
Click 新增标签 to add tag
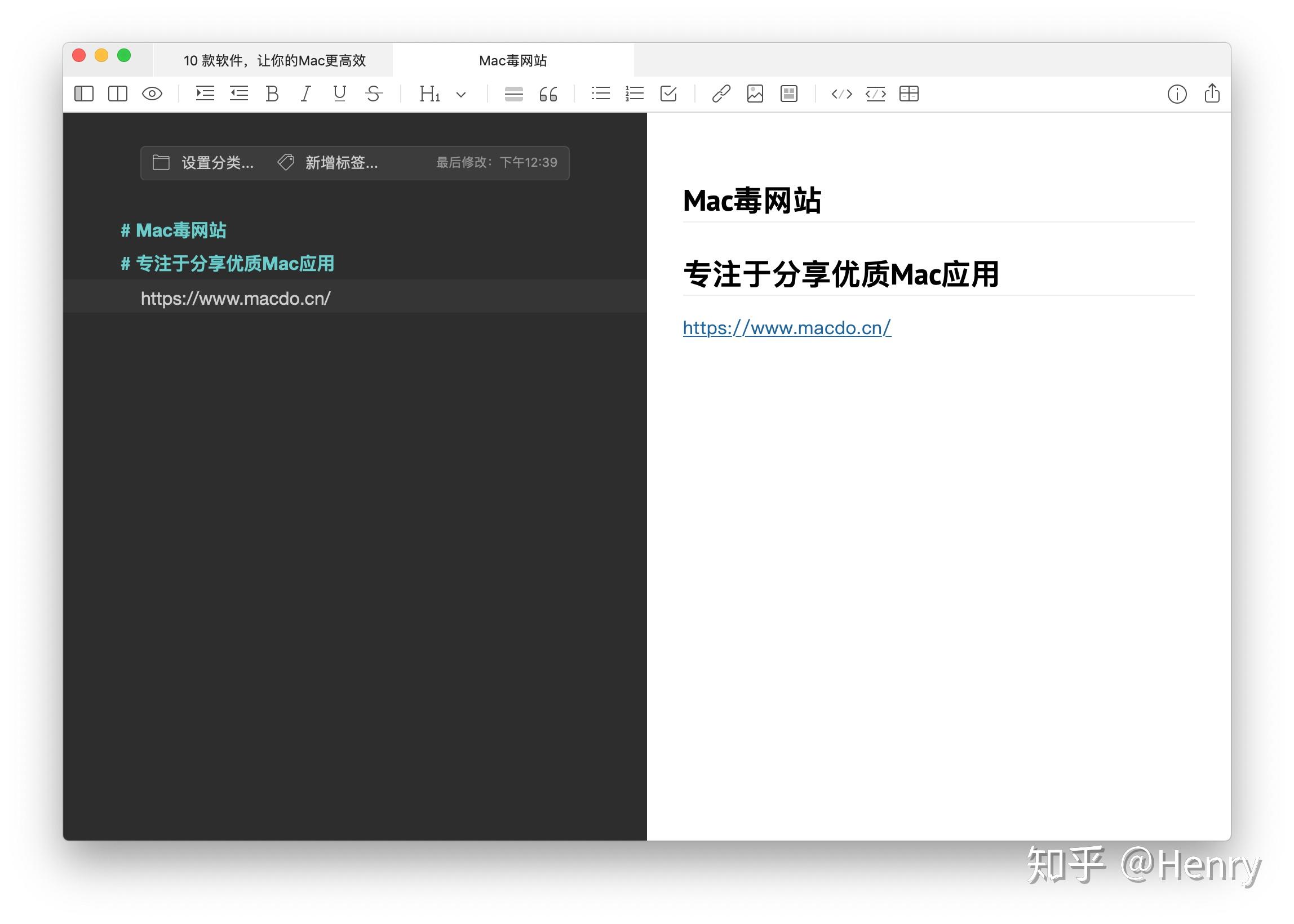(x=342, y=163)
